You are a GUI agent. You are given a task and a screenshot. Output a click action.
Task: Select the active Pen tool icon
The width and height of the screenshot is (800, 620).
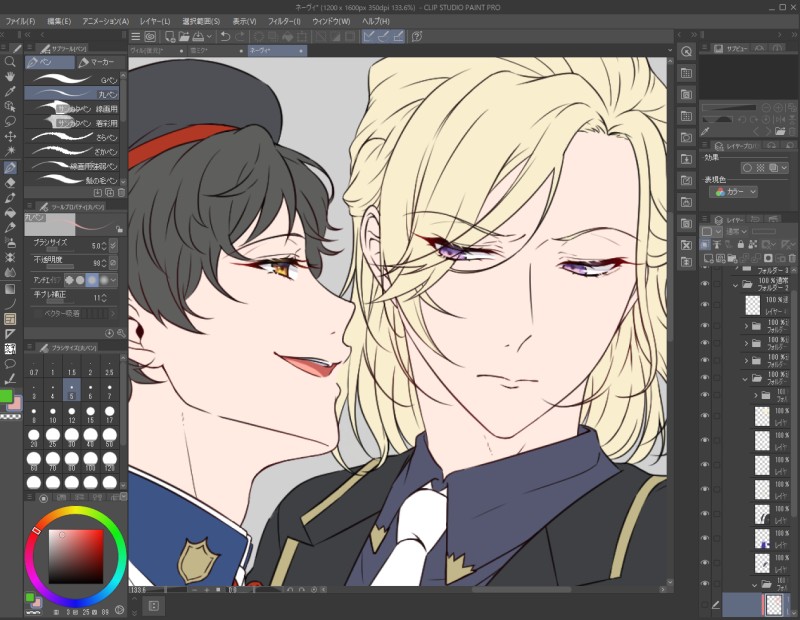point(10,167)
